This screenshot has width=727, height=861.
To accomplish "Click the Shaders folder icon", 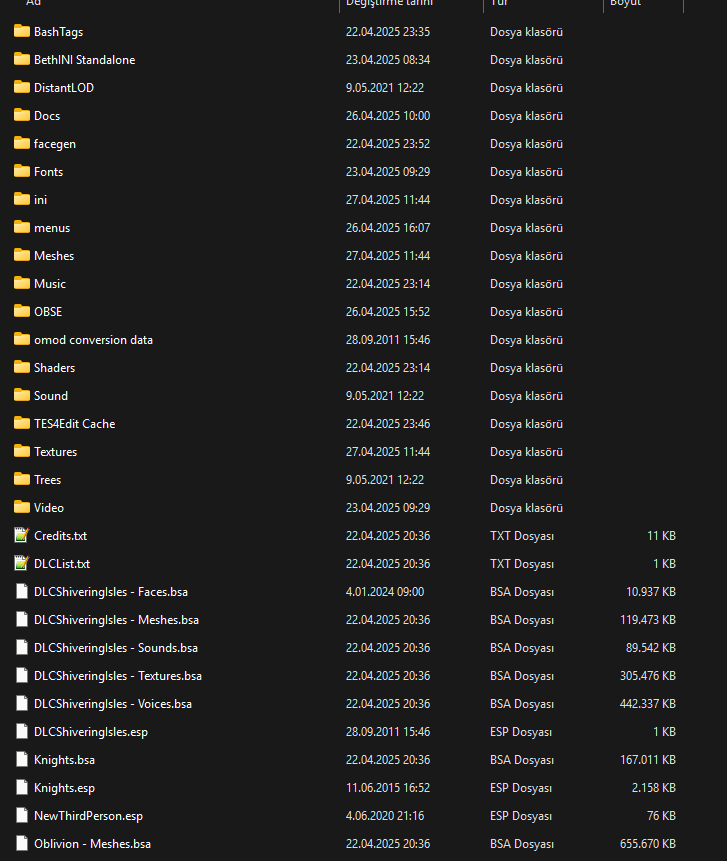I will click(x=22, y=367).
